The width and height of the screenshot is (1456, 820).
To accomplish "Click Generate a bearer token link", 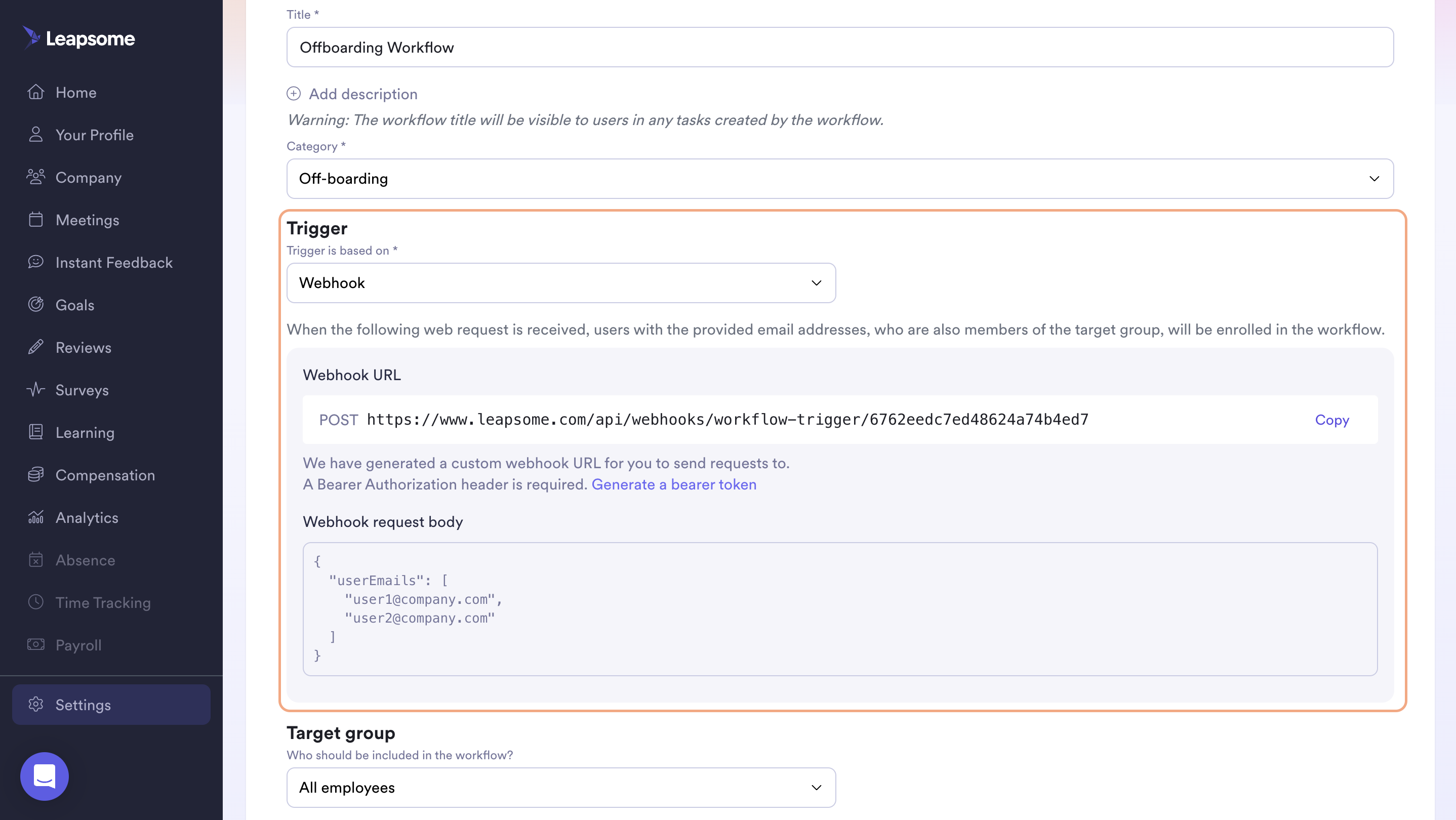I will [674, 484].
